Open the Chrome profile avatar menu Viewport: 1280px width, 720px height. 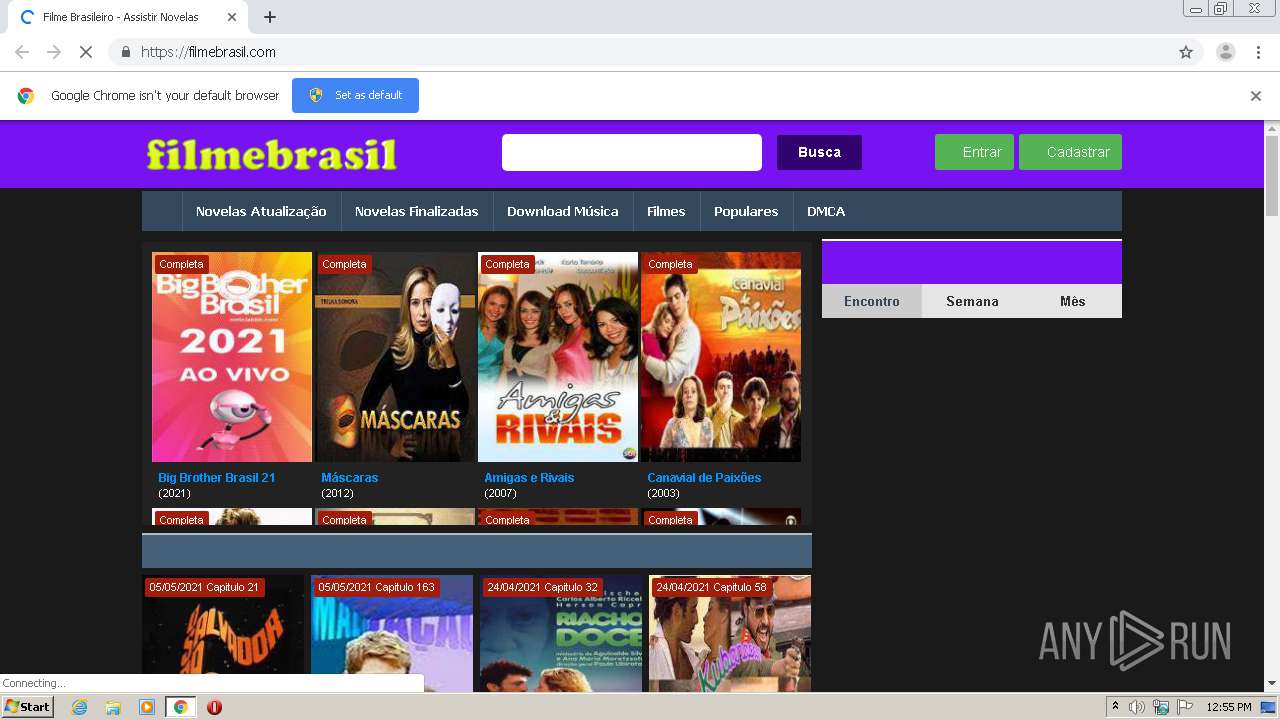1226,52
